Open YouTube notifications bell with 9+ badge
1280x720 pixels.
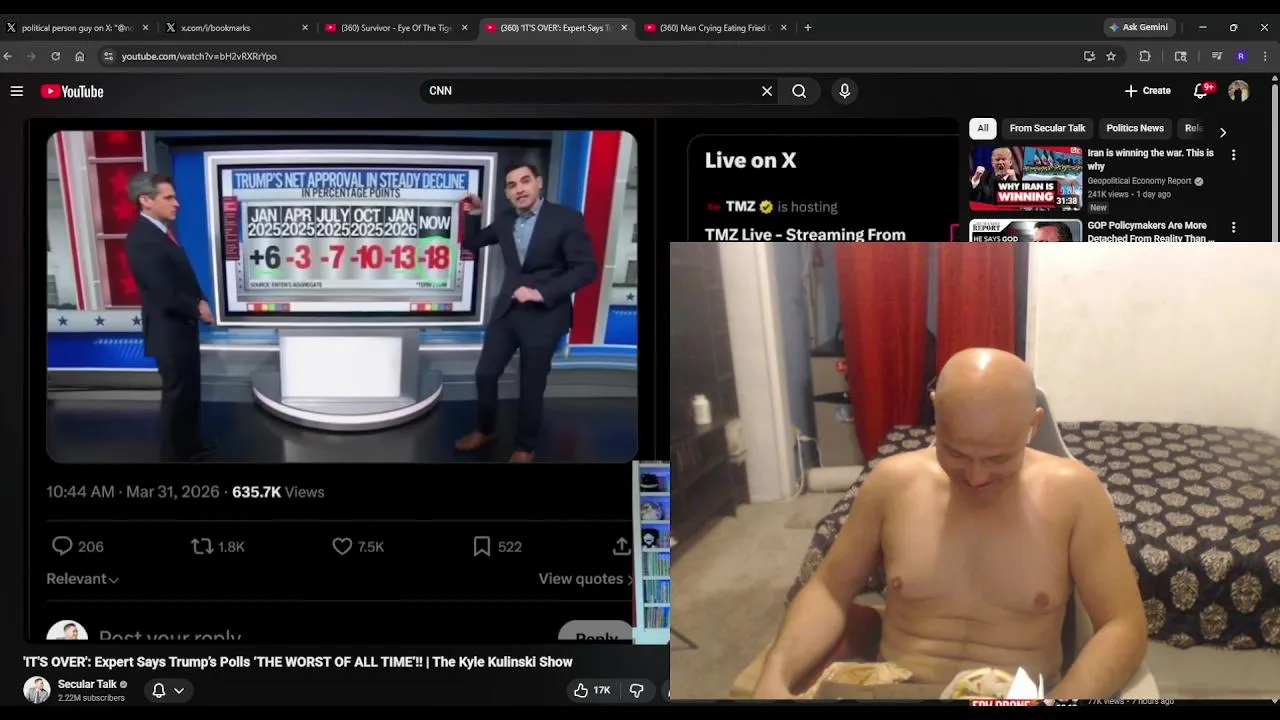(1203, 91)
